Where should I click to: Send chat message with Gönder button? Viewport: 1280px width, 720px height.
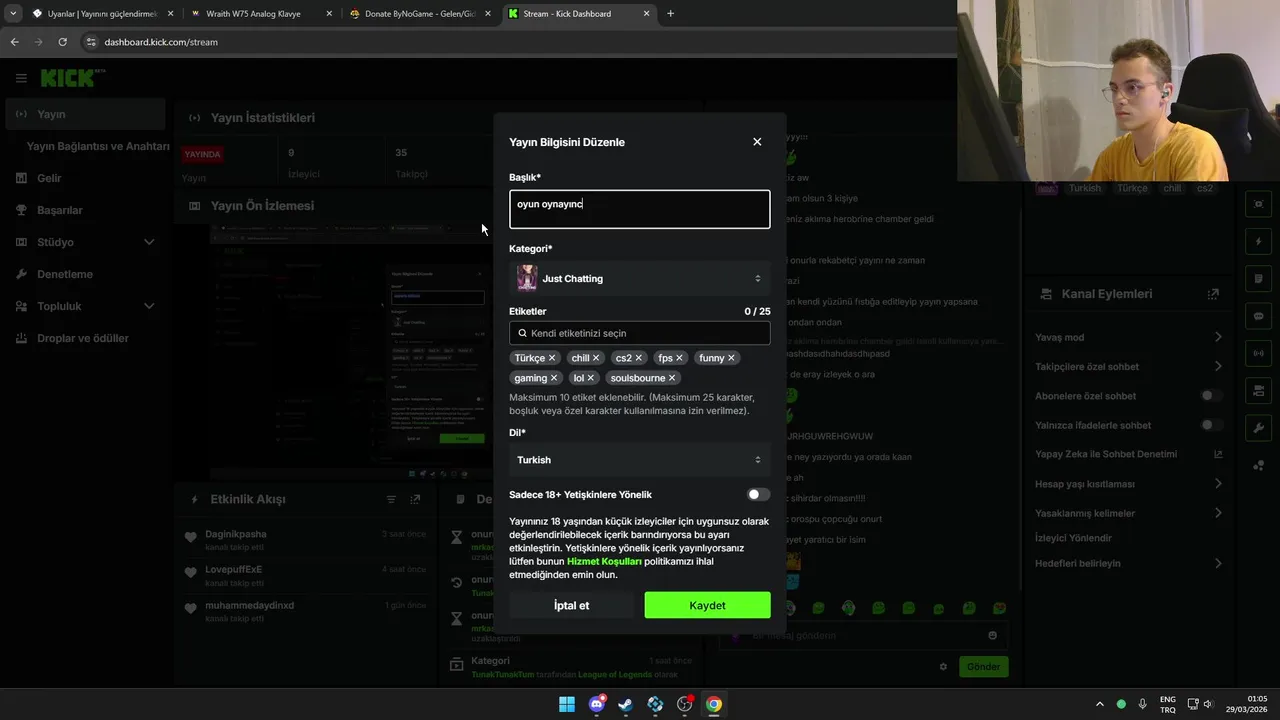[x=983, y=667]
